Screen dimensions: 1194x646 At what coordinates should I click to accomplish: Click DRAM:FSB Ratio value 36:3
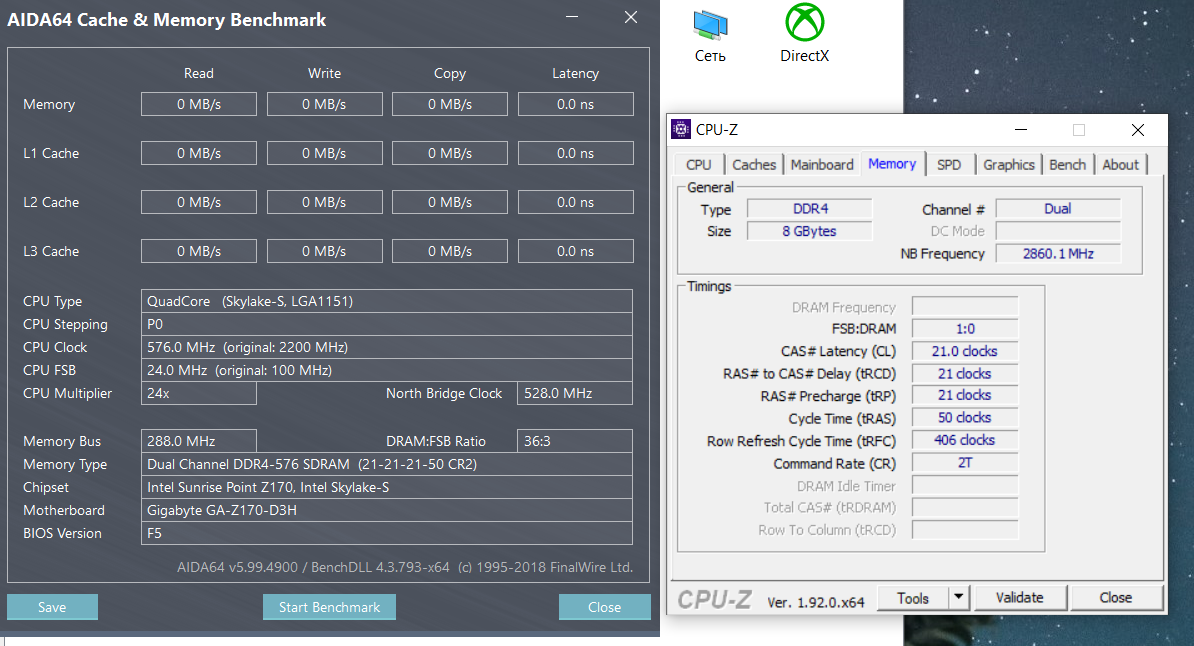575,441
